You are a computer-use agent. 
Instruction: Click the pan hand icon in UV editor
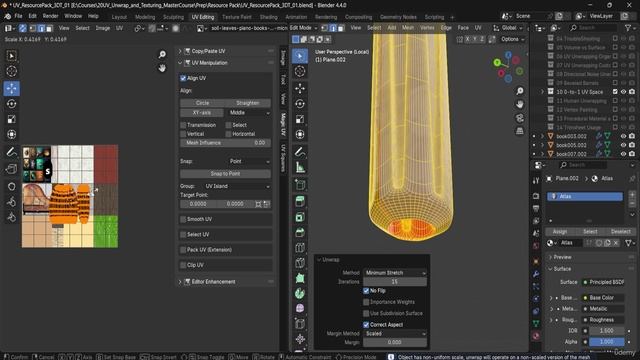pos(162,68)
